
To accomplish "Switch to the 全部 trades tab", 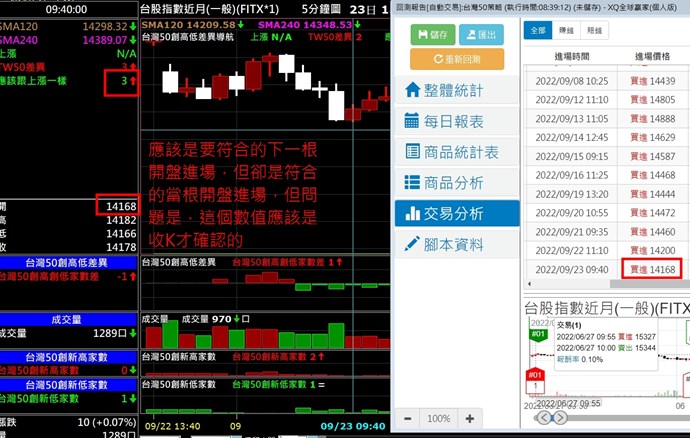I will click(538, 30).
